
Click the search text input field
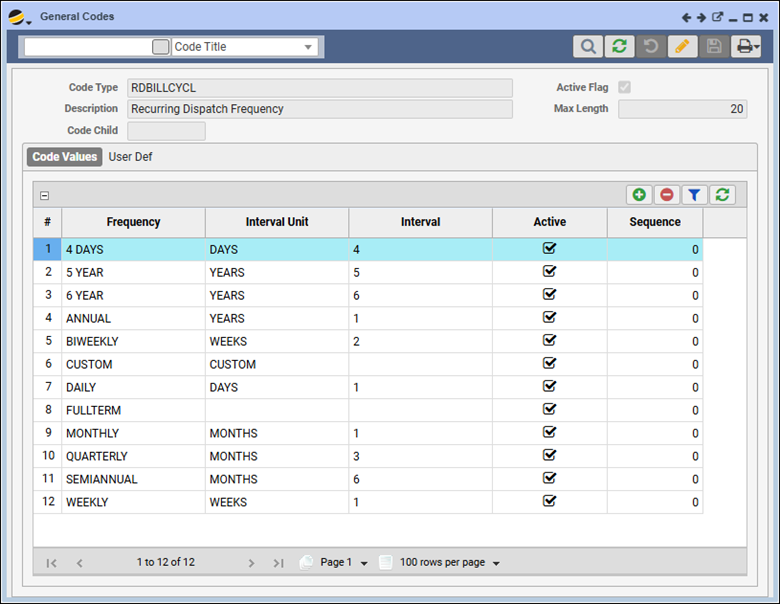coord(87,47)
